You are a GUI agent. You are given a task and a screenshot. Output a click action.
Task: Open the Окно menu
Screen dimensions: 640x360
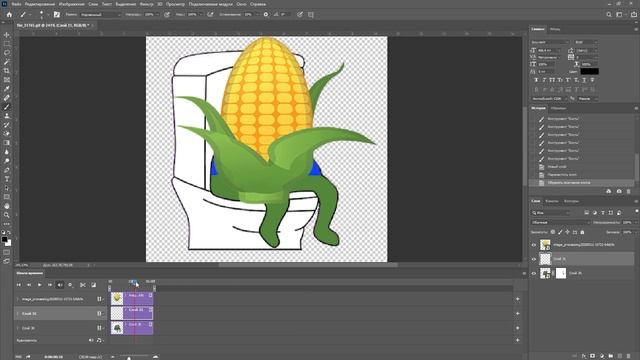pos(241,4)
